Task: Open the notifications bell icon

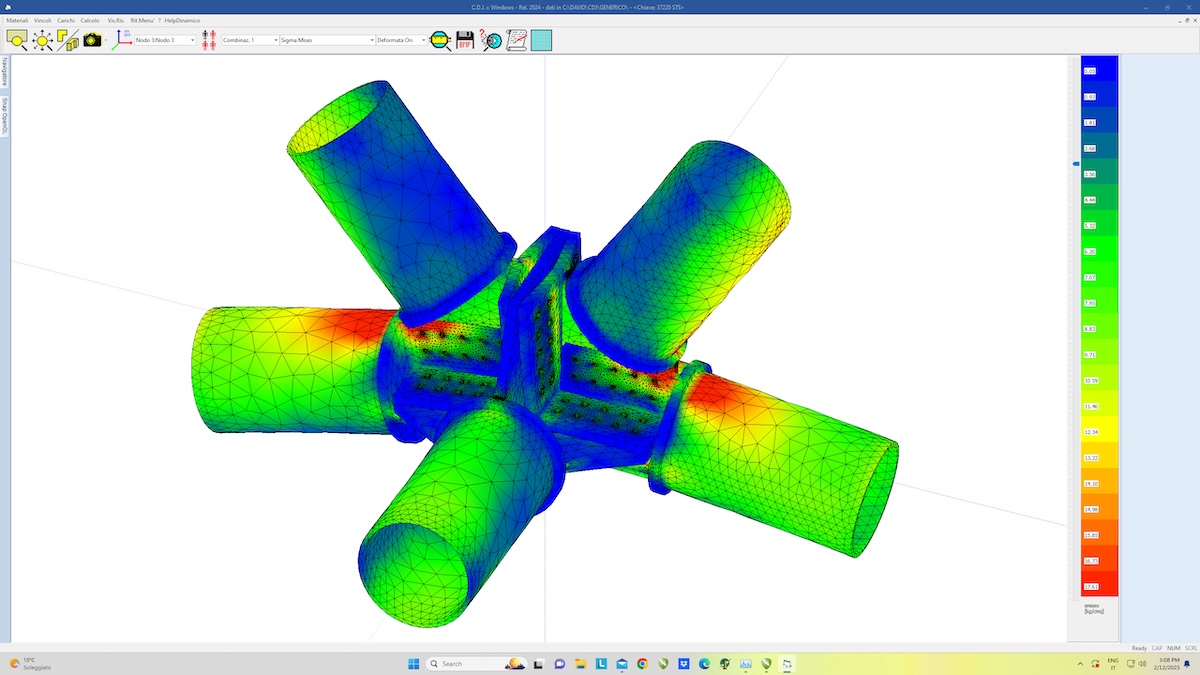Action: pos(1187,664)
